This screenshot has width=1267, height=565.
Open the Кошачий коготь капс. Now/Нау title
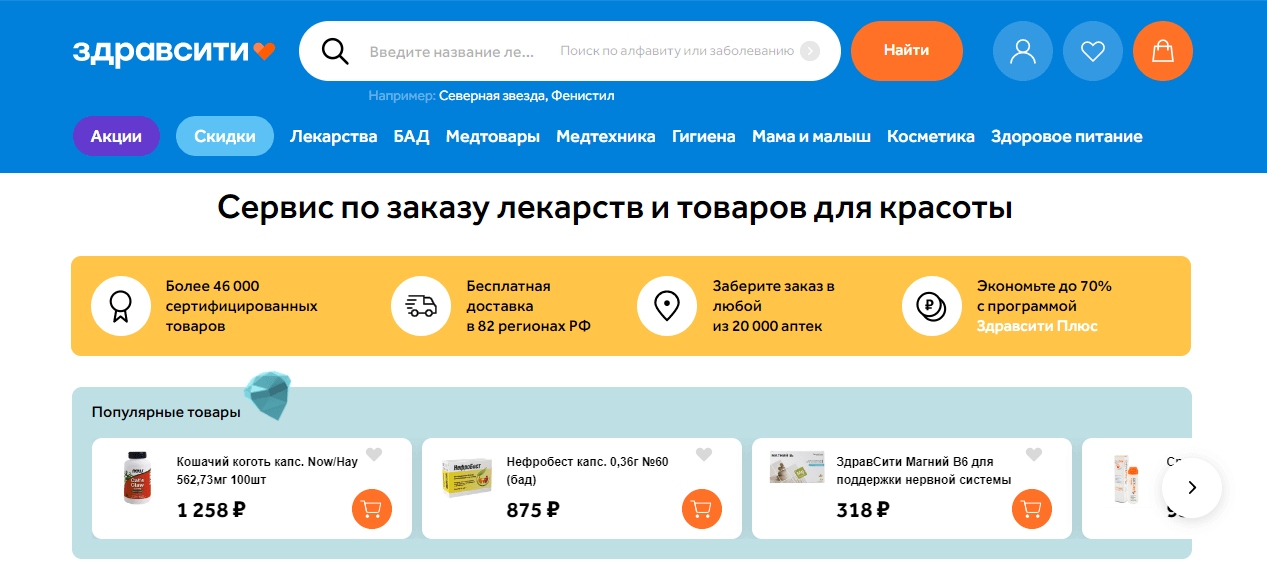[x=267, y=471]
